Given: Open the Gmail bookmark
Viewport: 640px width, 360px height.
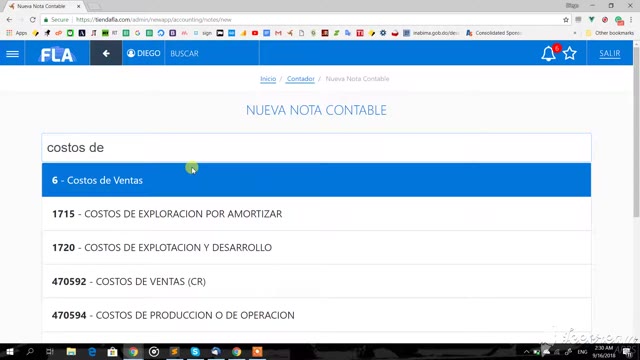Looking at the screenshot, I should click(x=278, y=33).
